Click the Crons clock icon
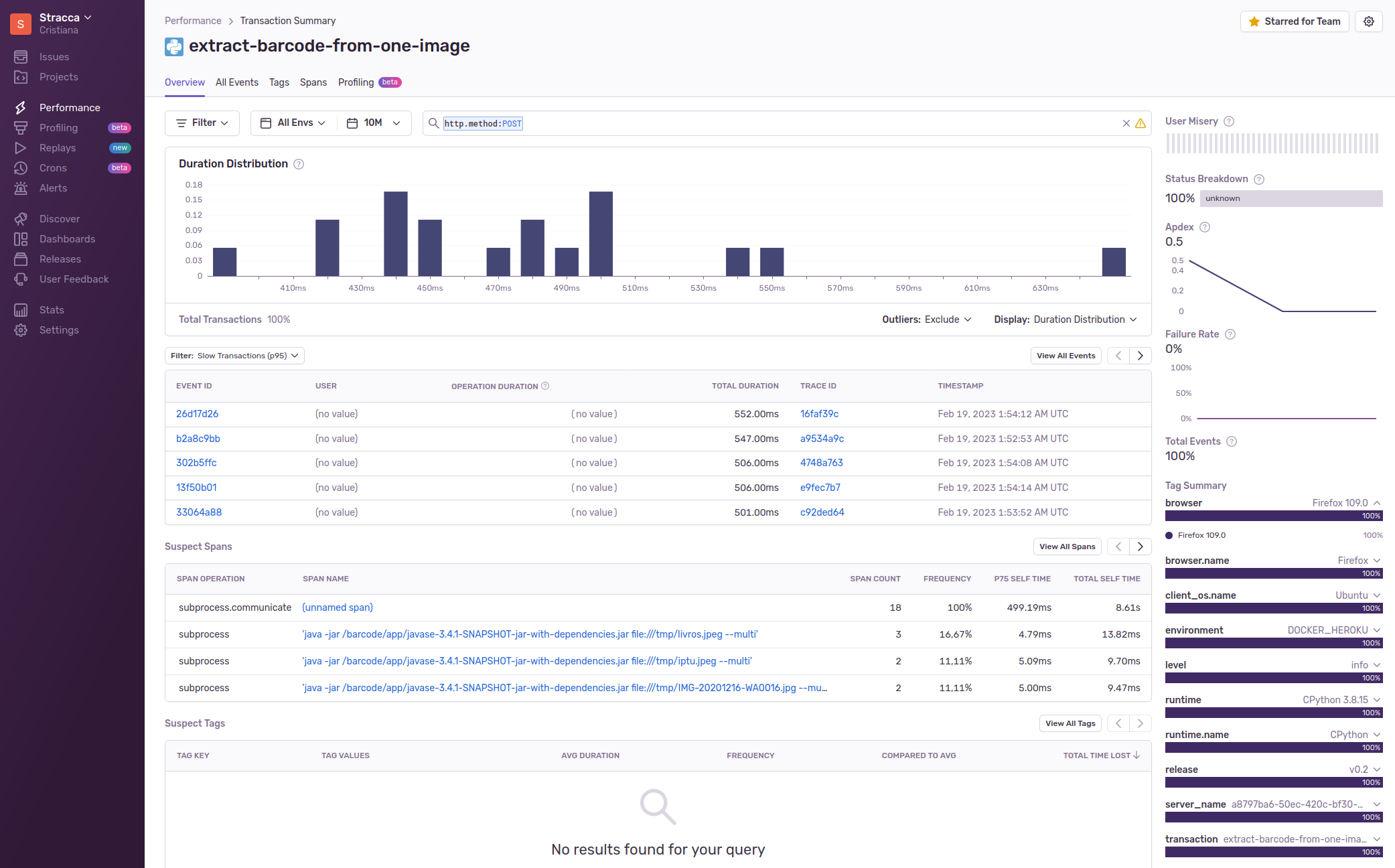Viewport: 1395px width, 868px height. pyautogui.click(x=21, y=168)
